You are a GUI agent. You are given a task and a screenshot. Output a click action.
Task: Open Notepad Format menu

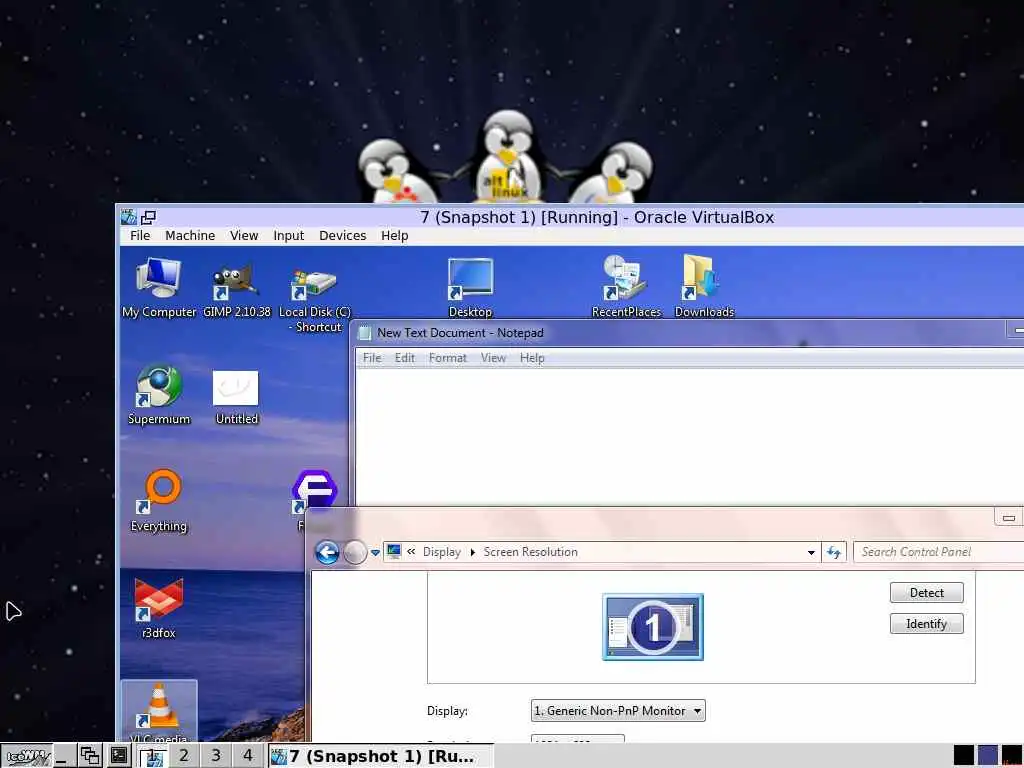[x=447, y=358]
